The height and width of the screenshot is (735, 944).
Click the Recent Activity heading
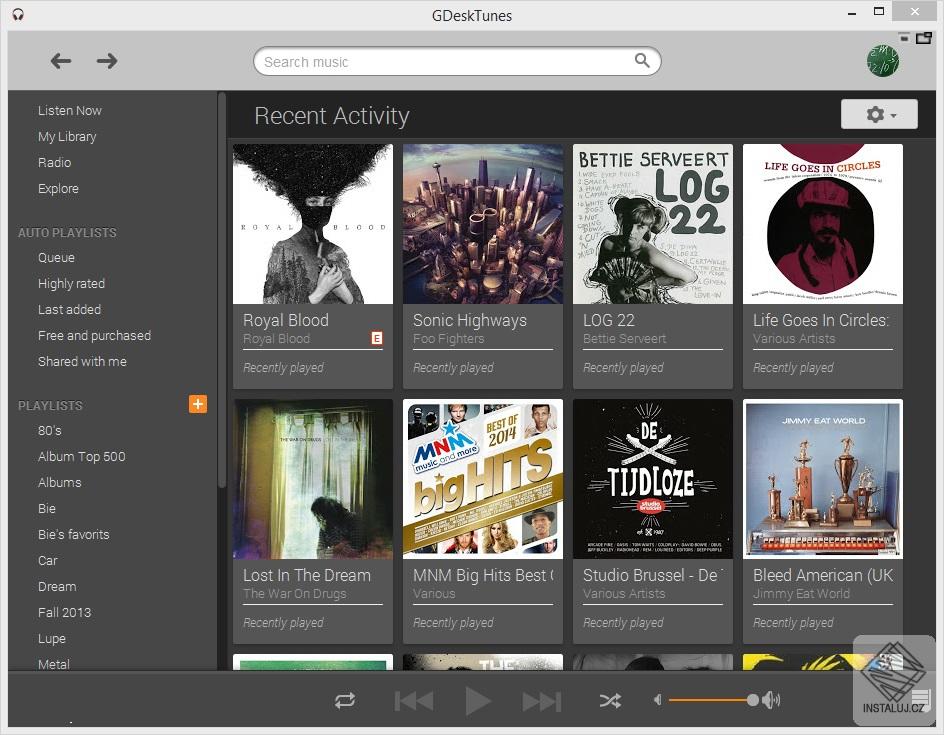[x=332, y=116]
